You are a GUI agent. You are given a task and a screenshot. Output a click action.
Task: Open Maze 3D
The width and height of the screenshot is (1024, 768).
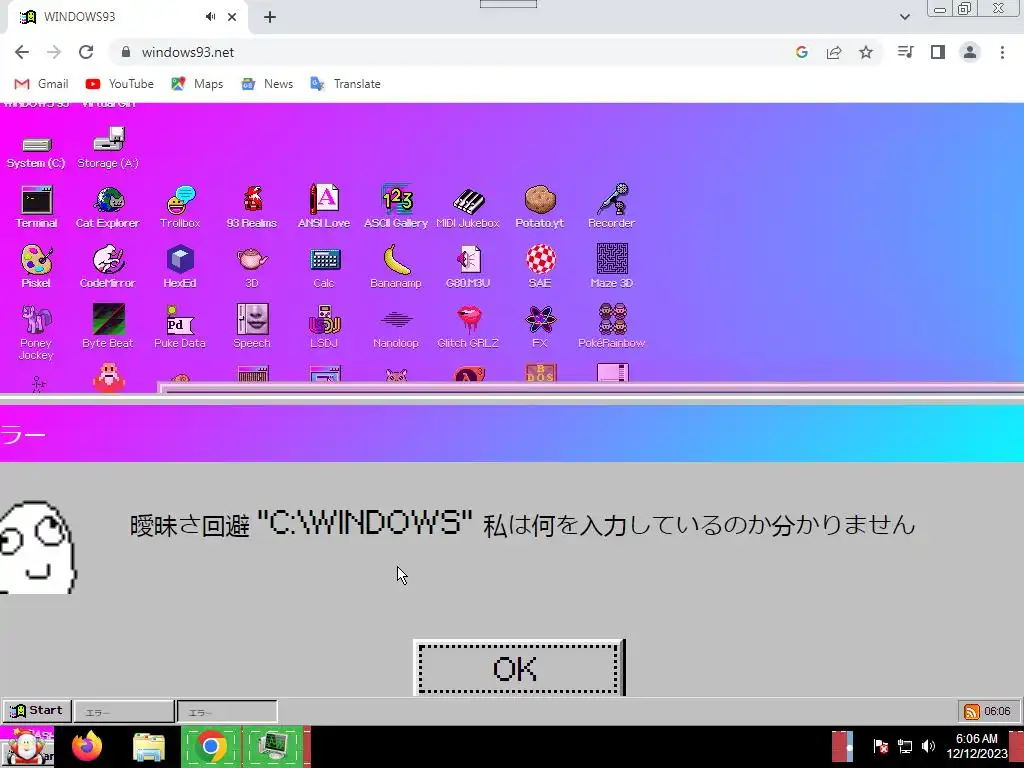tap(612, 266)
